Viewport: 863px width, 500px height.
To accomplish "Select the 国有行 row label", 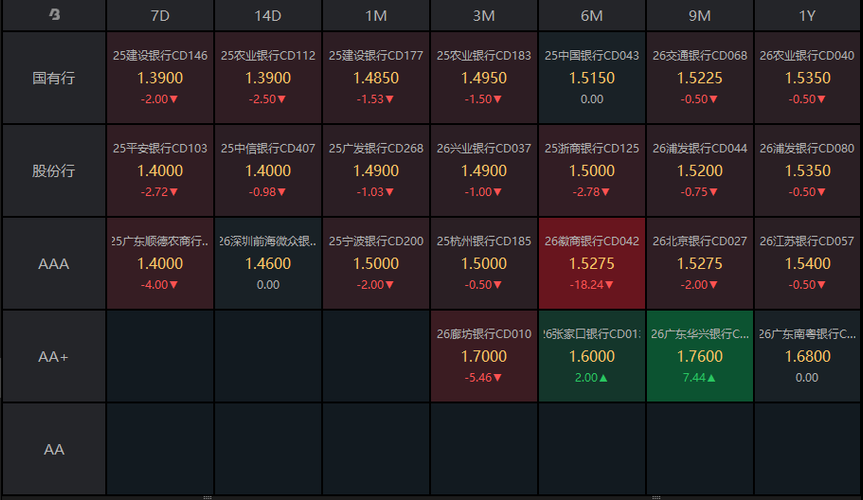I will [53, 77].
